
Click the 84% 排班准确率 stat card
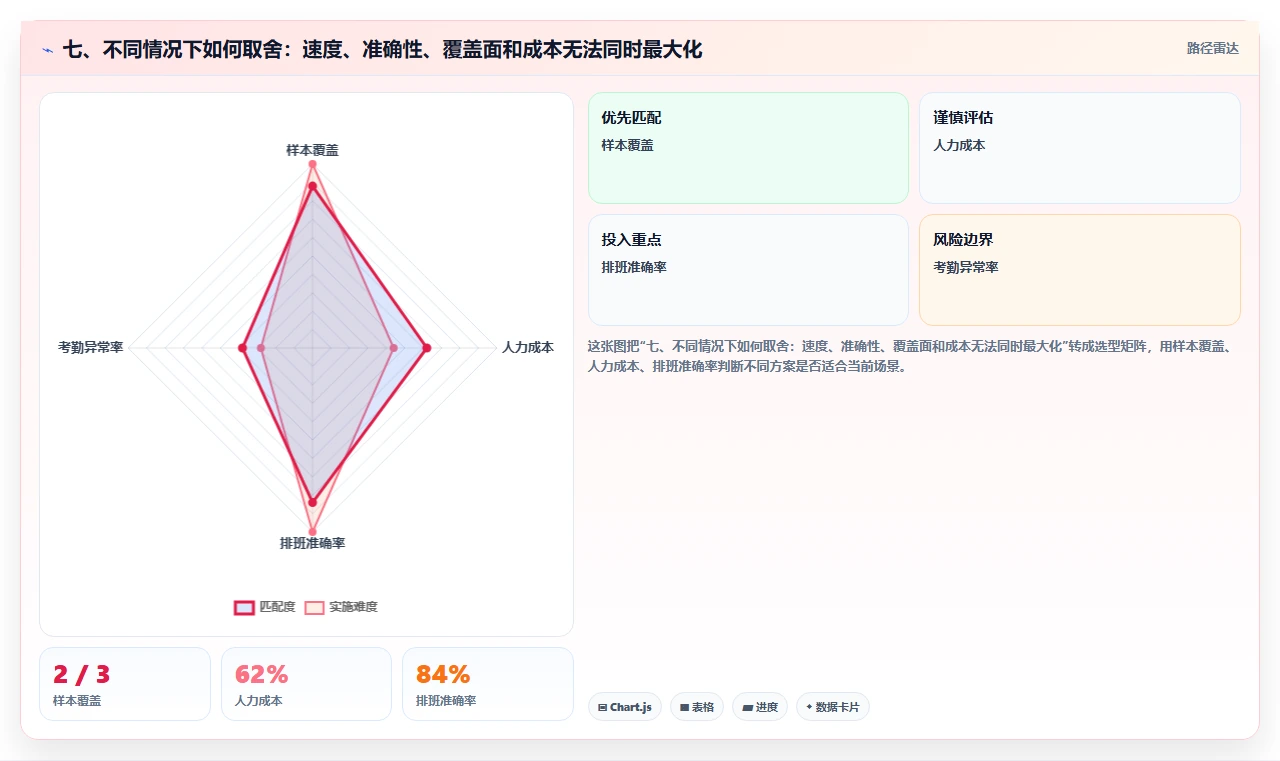coord(488,684)
